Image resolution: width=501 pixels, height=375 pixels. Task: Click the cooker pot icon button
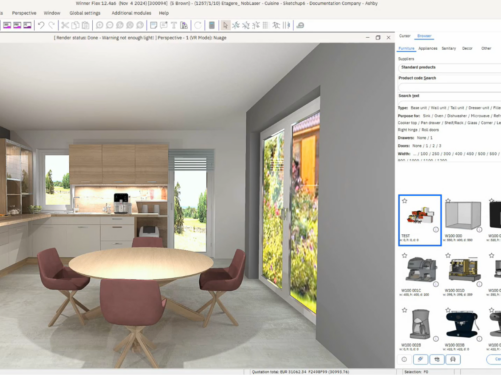pos(437,359)
